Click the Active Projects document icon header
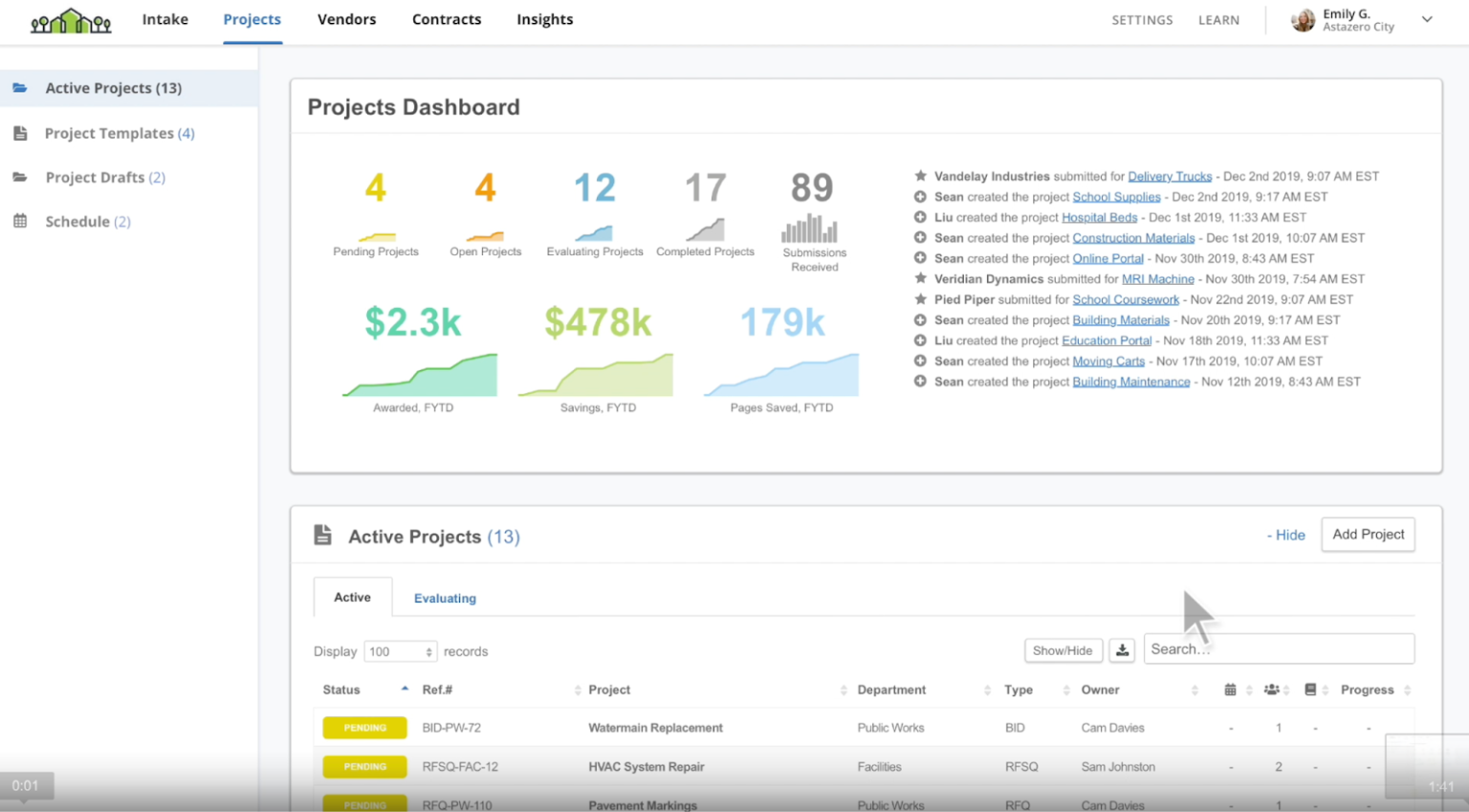The image size is (1469, 812). 324,536
